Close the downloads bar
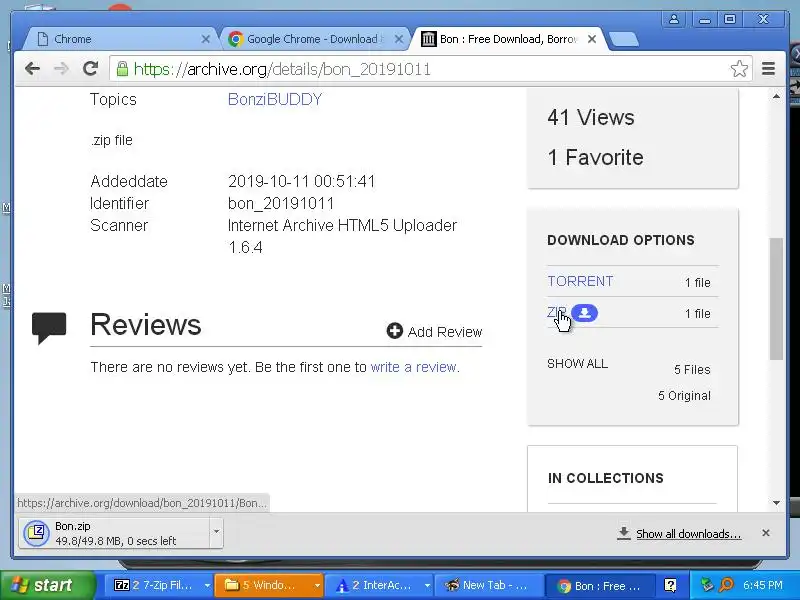The height and width of the screenshot is (600, 800). click(x=765, y=533)
